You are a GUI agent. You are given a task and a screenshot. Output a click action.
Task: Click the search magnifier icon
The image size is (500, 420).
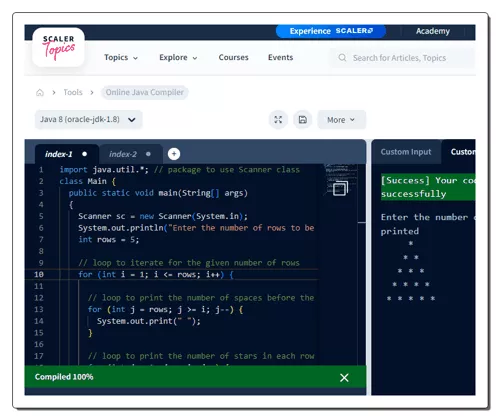[x=342, y=58]
